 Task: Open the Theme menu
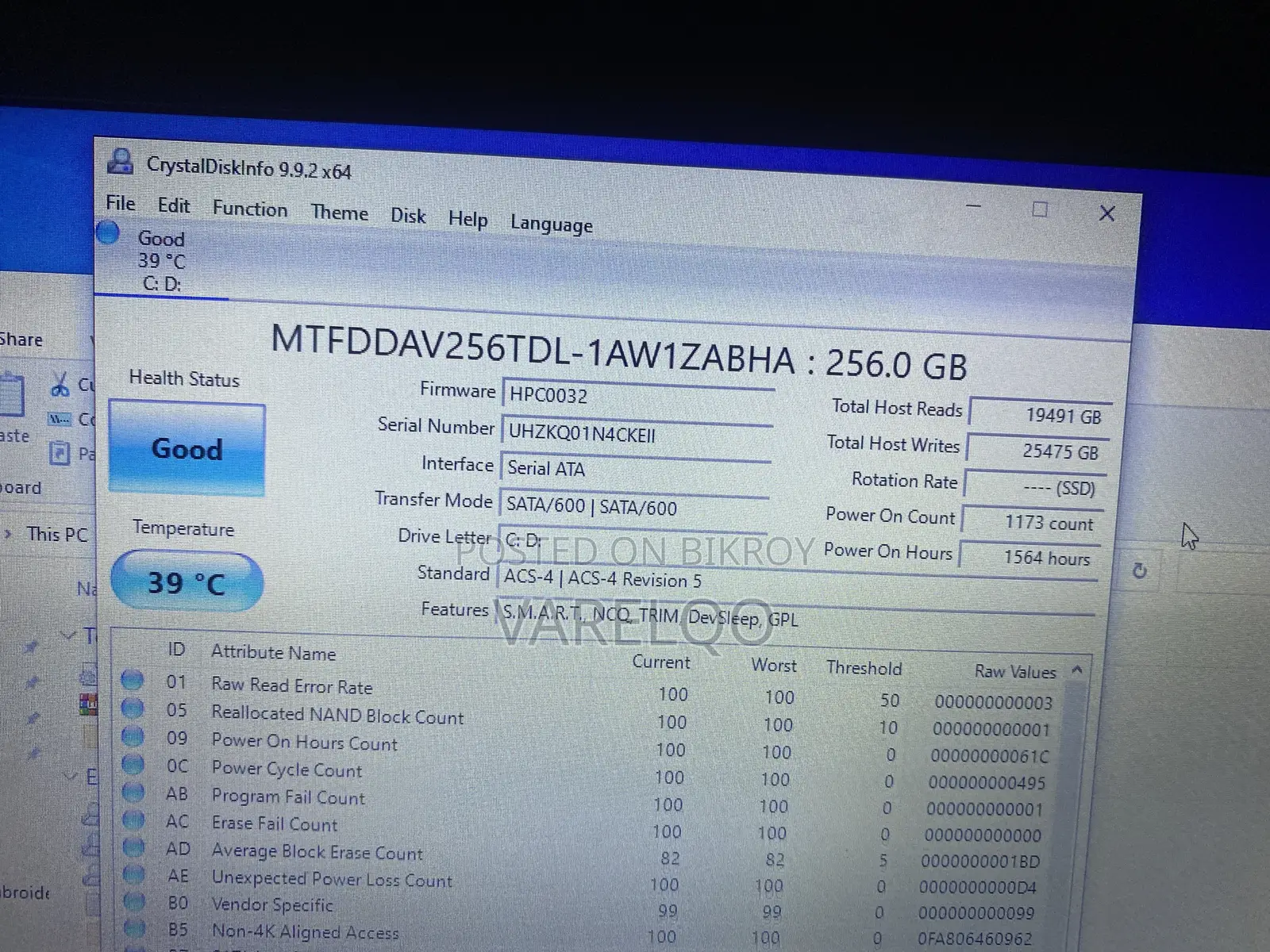340,213
